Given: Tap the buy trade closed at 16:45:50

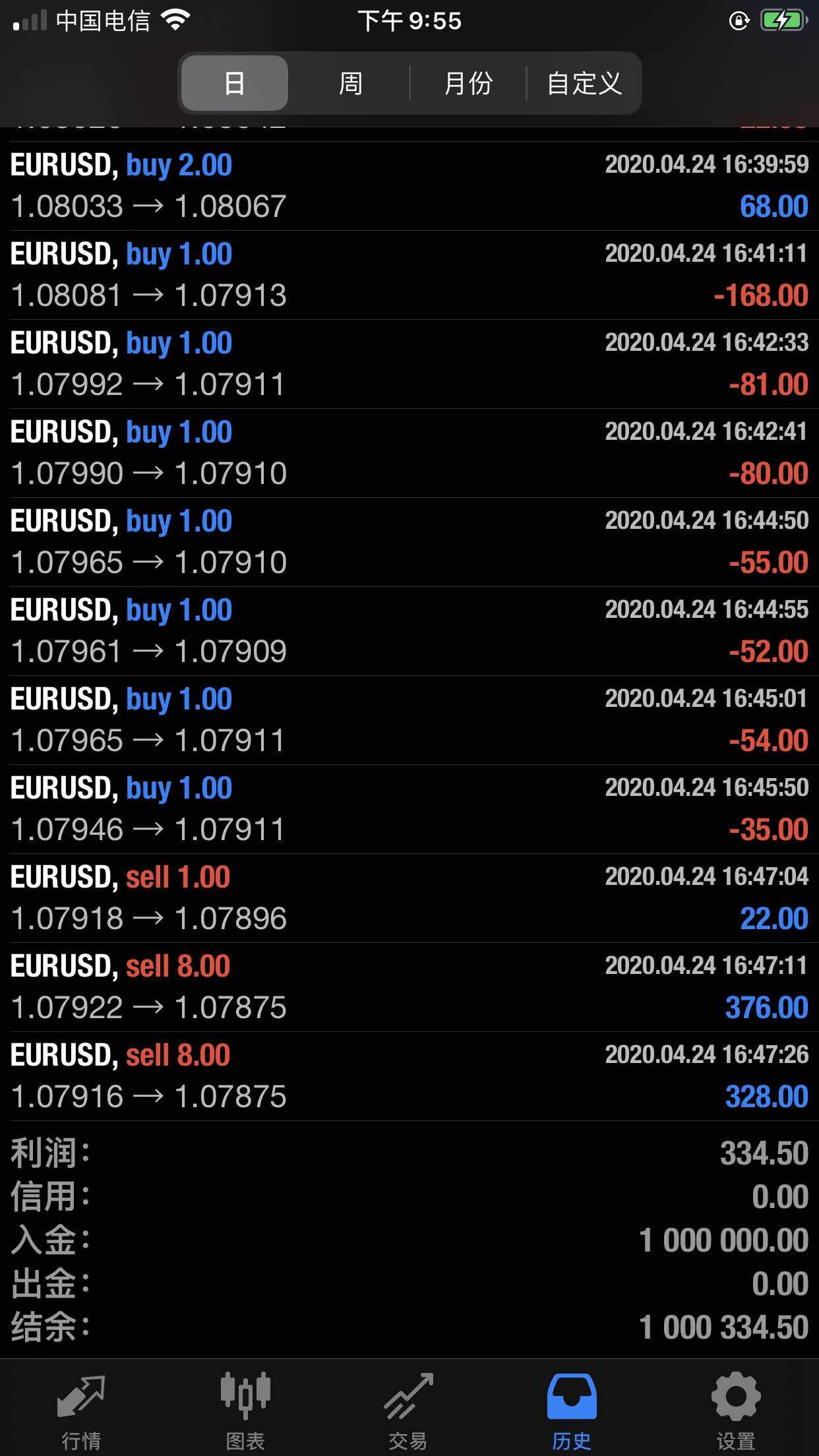Looking at the screenshot, I should click(x=409, y=809).
